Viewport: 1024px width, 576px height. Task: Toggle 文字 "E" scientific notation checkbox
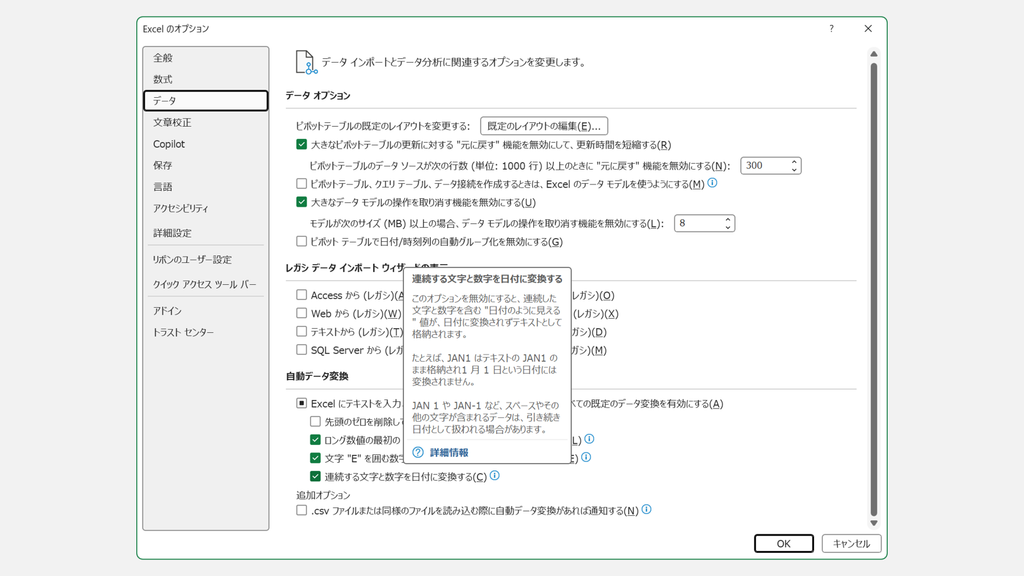[x=315, y=458]
